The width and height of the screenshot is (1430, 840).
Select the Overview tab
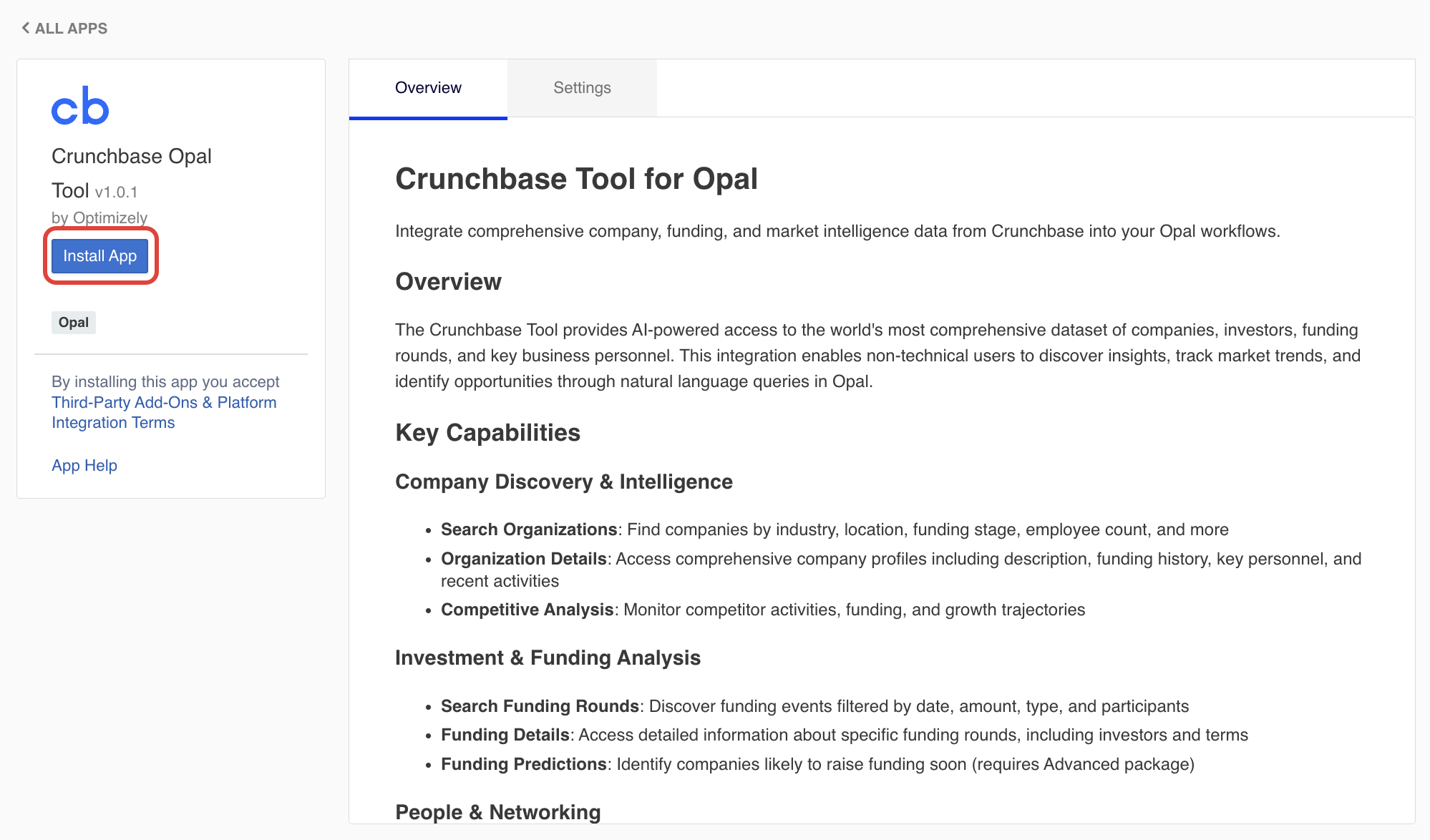pos(427,87)
